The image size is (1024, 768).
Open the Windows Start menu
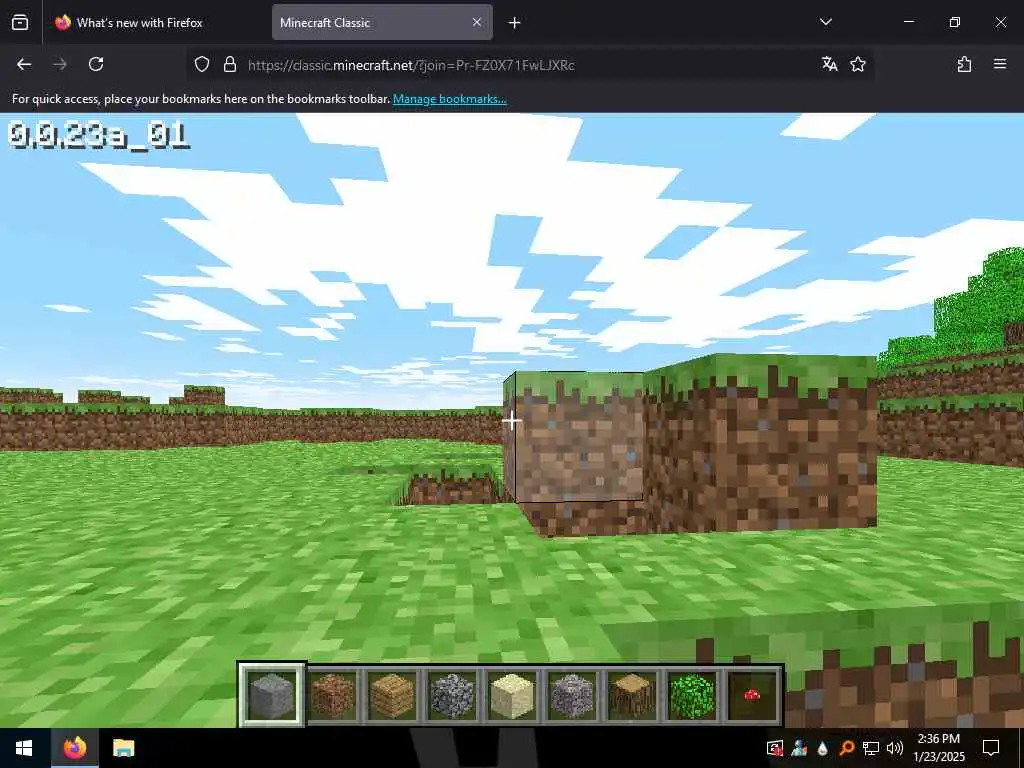point(24,748)
